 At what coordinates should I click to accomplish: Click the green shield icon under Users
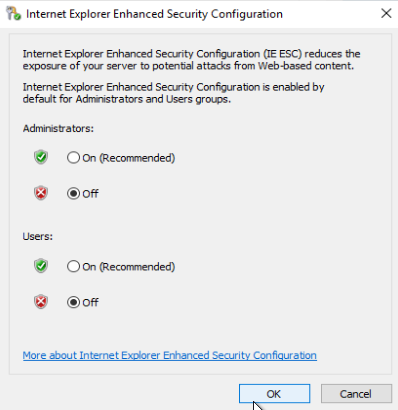click(41, 266)
